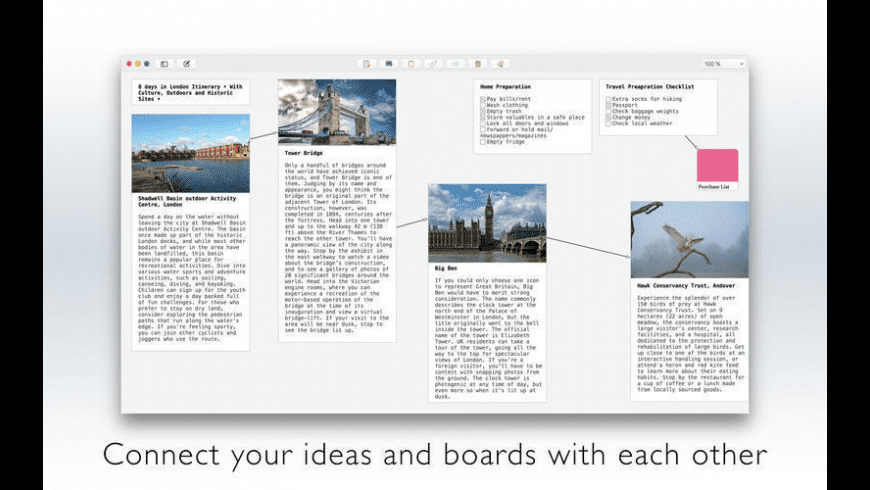This screenshot has width=870, height=490.
Task: Check Lock all doors and windows
Action: click(x=483, y=124)
